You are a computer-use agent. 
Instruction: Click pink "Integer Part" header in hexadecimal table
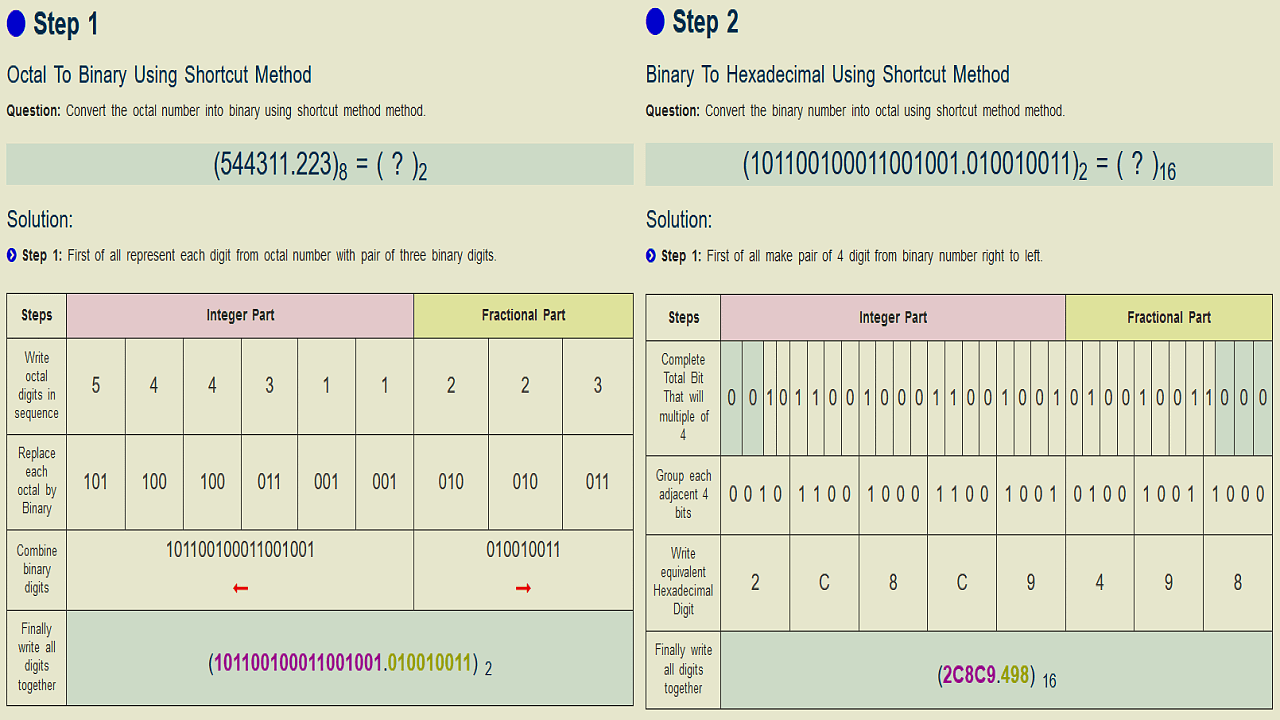[893, 318]
